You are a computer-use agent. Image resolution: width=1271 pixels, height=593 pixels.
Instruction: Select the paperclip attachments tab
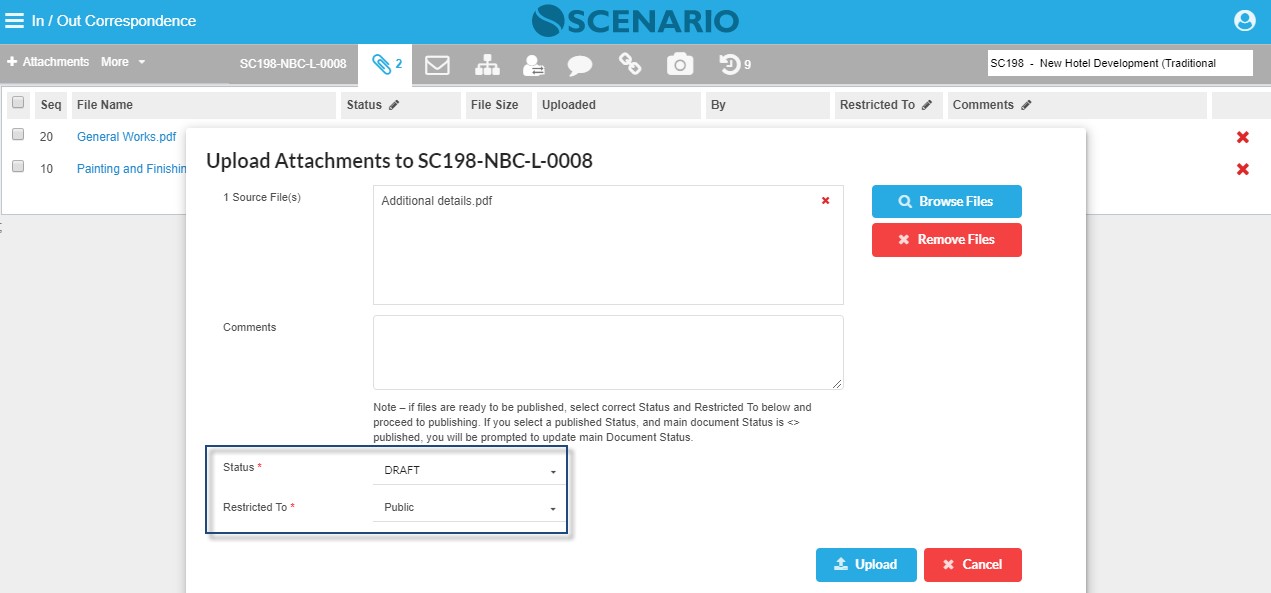tap(386, 65)
